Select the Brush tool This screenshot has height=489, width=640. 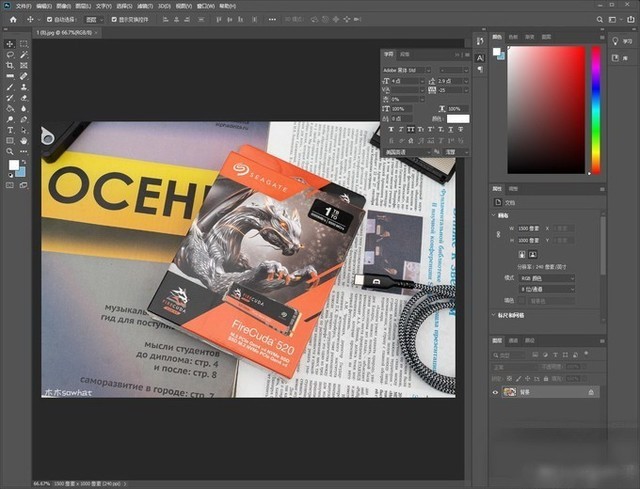click(x=10, y=87)
